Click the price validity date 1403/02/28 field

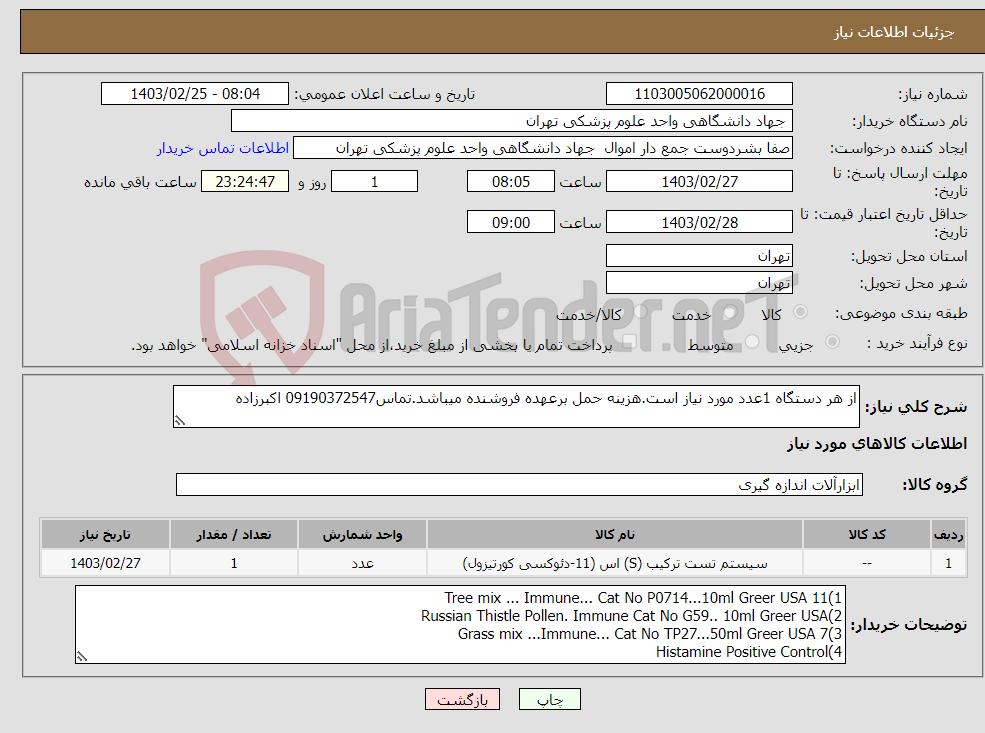pos(699,222)
